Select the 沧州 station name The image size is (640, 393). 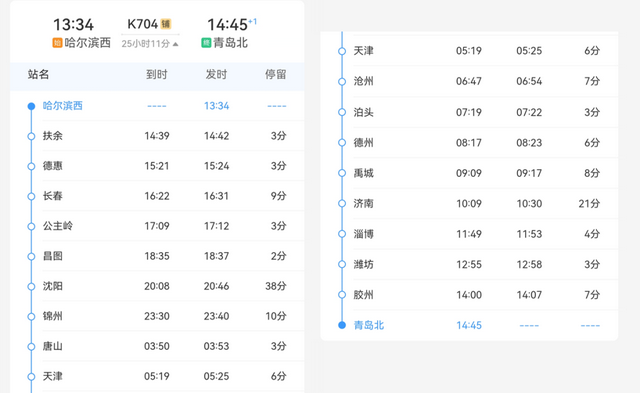[x=363, y=81]
